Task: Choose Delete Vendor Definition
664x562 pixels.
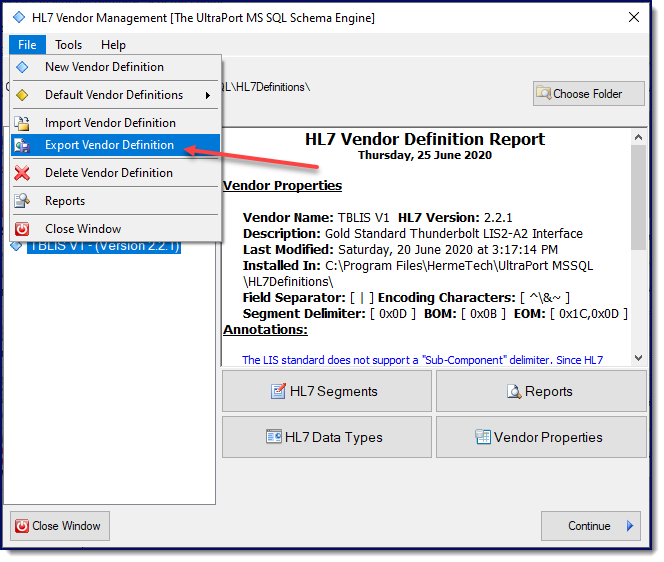Action: 115,173
